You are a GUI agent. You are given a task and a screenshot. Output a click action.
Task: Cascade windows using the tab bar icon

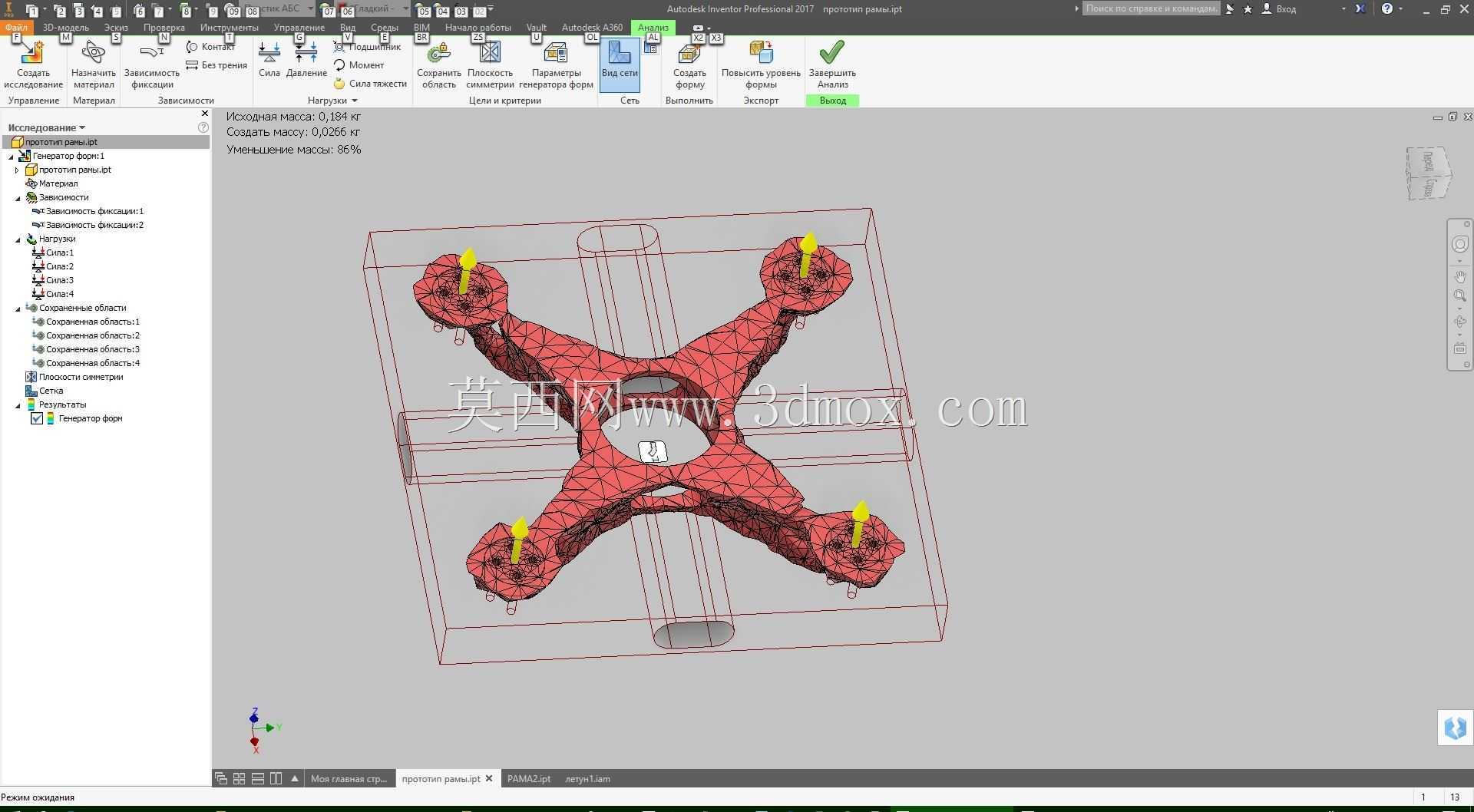pos(221,778)
